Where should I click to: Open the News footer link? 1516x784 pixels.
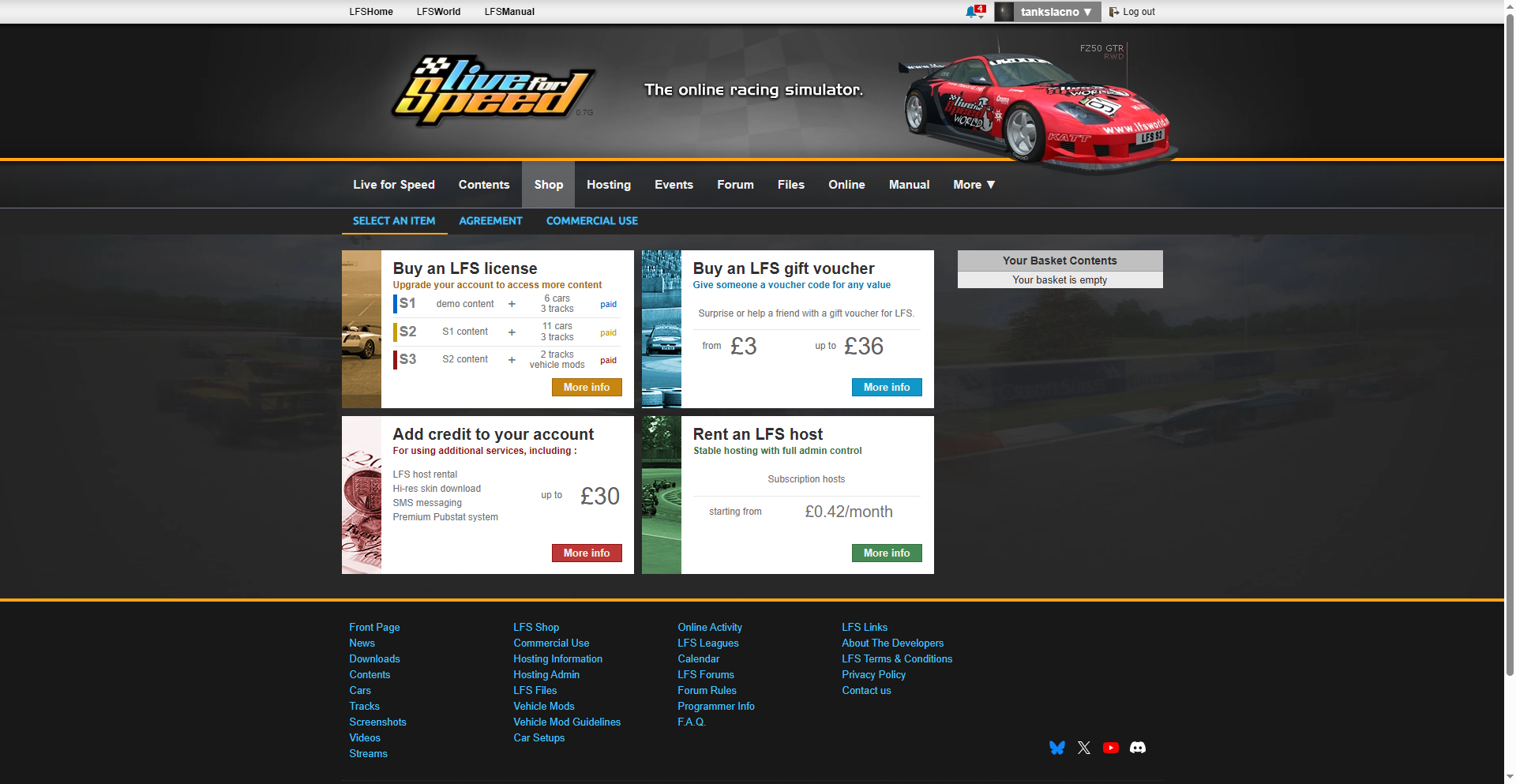point(362,643)
